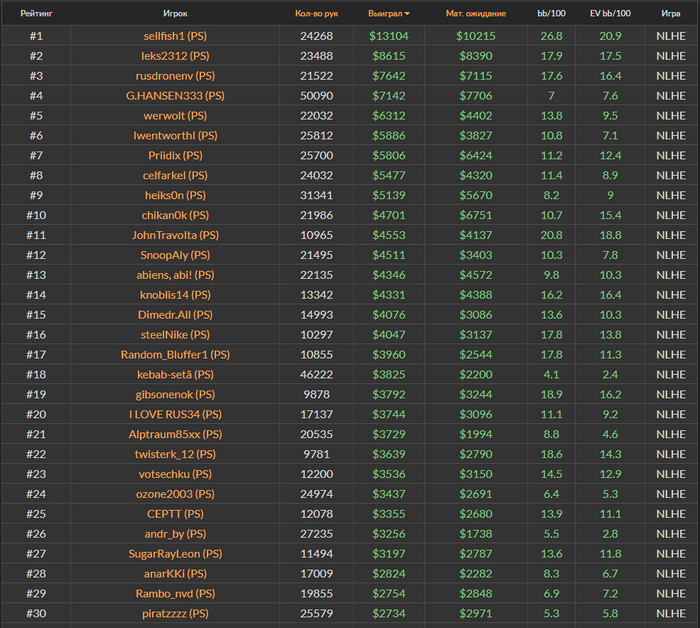
Task: Open player sellfish1 (PS) profile
Action: tap(175, 36)
